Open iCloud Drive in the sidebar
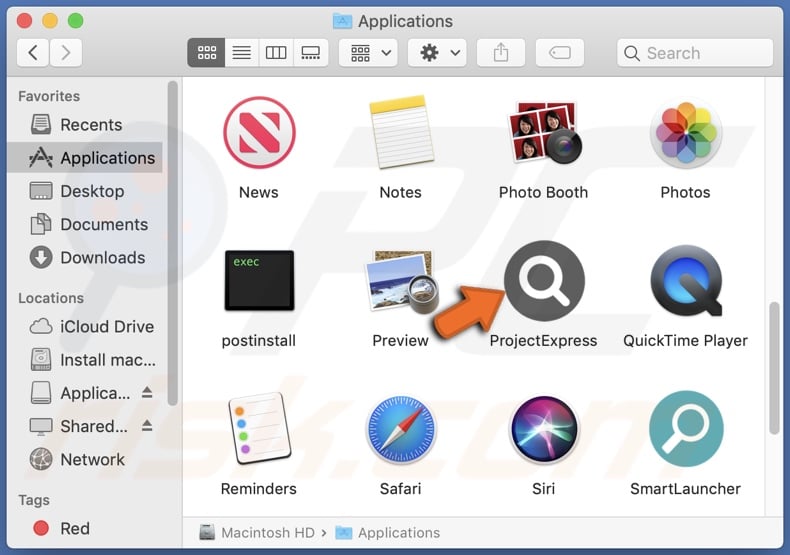 click(84, 327)
